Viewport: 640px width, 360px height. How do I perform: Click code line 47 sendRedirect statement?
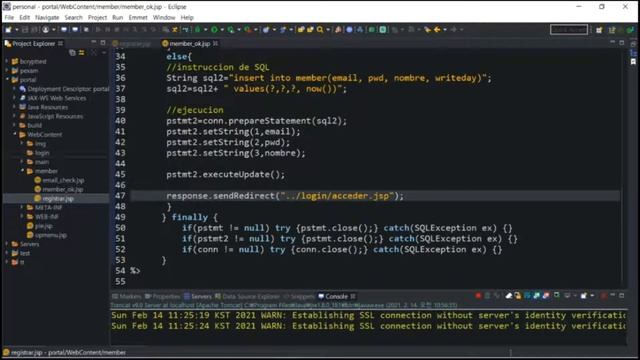tap(284, 196)
